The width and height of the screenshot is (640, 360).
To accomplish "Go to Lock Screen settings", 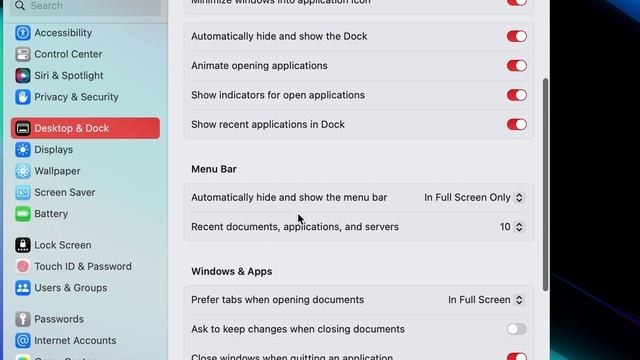I will pos(85,245).
